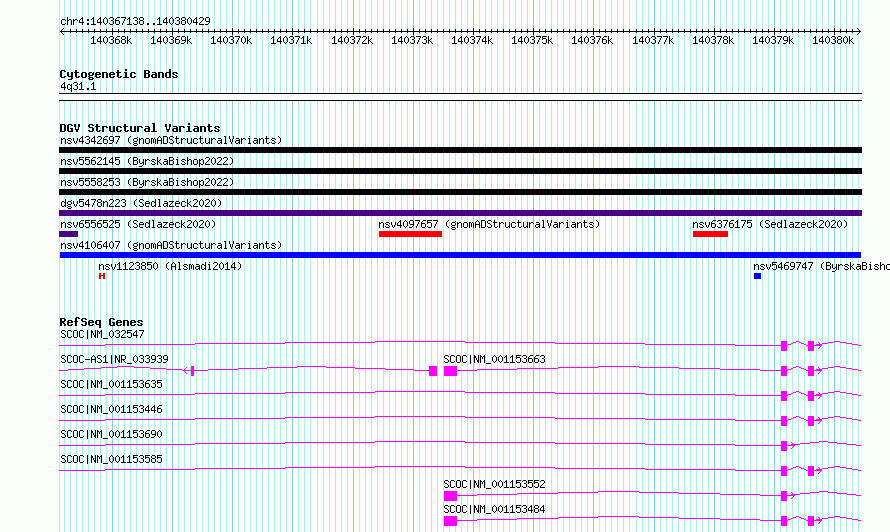The width and height of the screenshot is (890, 532).
Task: Click the small exon box left of NM_001153663
Action: point(433,371)
